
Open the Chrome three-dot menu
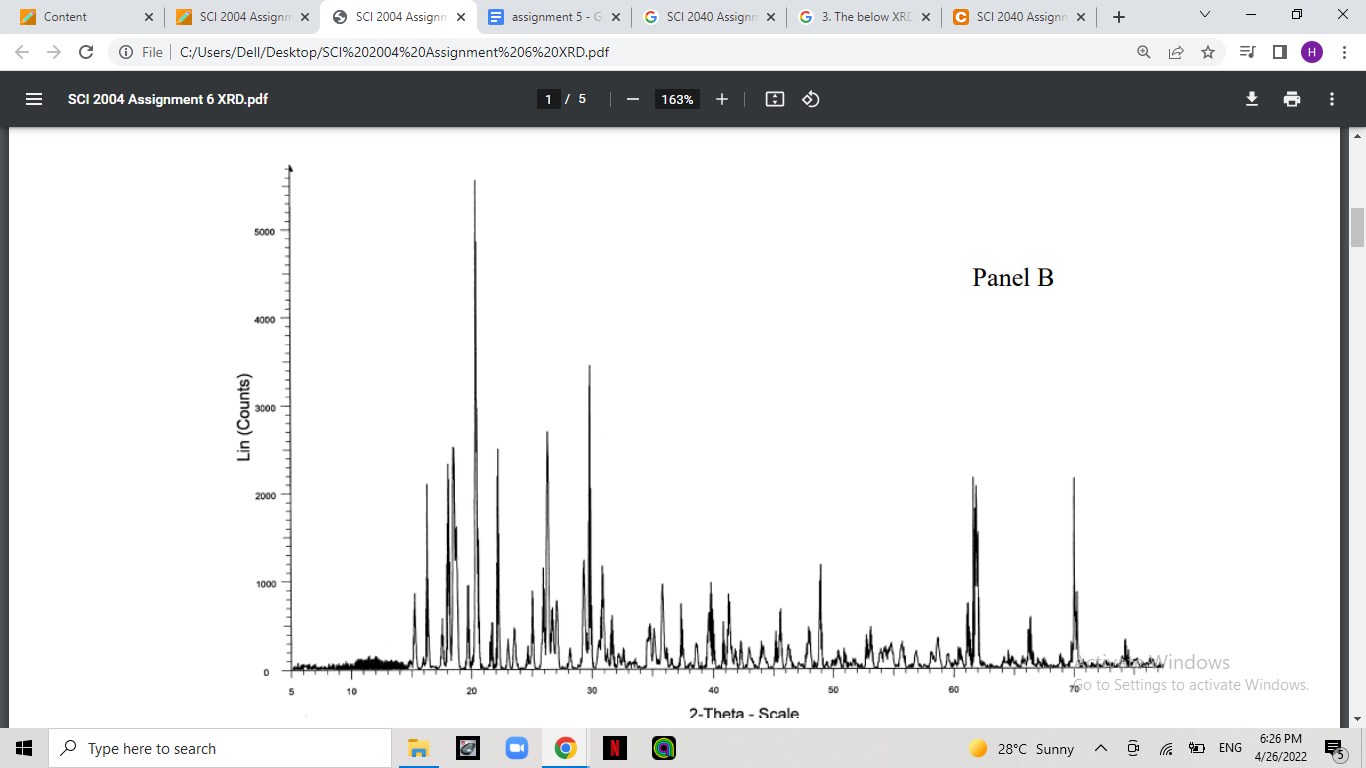click(1343, 52)
